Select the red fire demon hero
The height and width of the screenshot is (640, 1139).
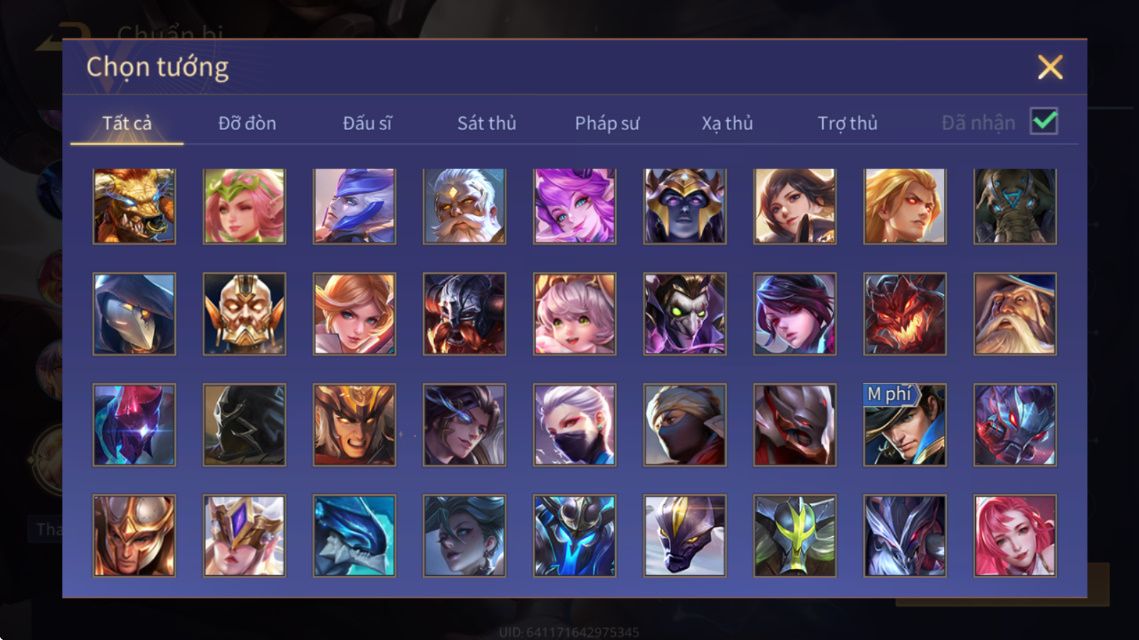tap(904, 314)
